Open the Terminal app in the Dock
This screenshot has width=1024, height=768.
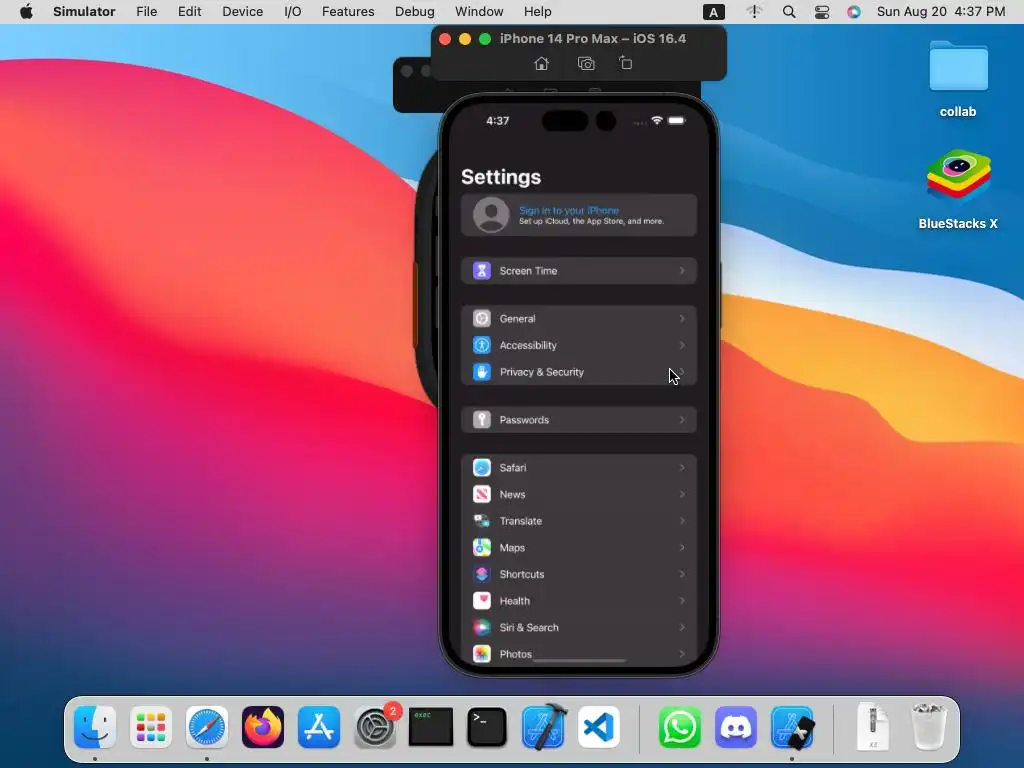coord(487,727)
